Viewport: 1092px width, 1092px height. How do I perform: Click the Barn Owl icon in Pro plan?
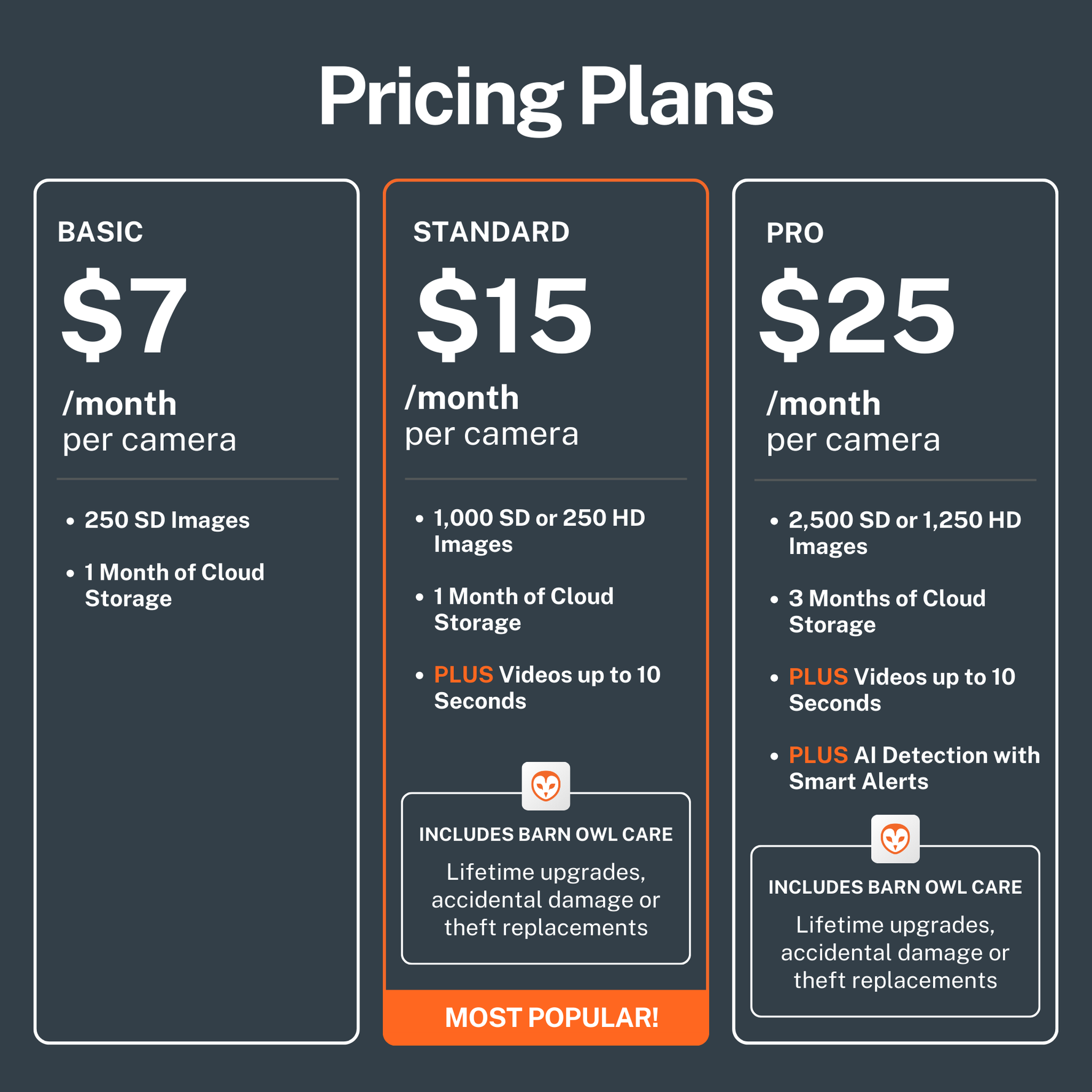pyautogui.click(x=895, y=839)
